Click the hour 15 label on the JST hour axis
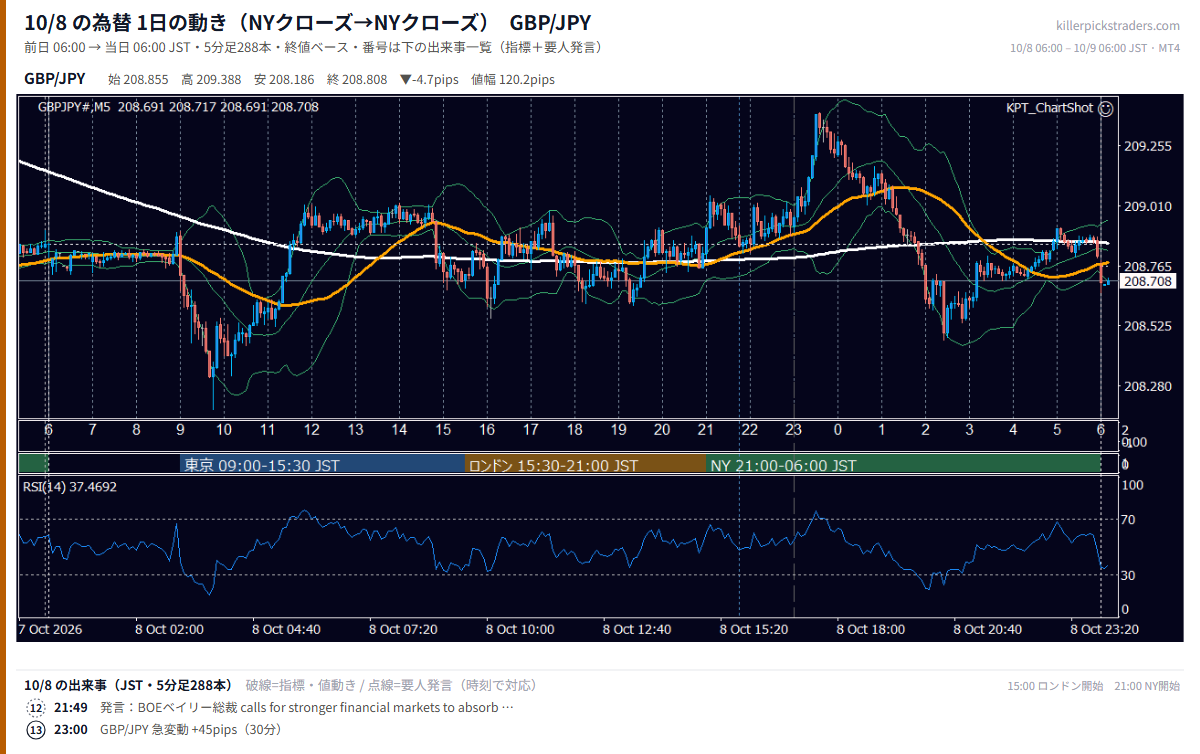1200x754 pixels. coord(443,430)
